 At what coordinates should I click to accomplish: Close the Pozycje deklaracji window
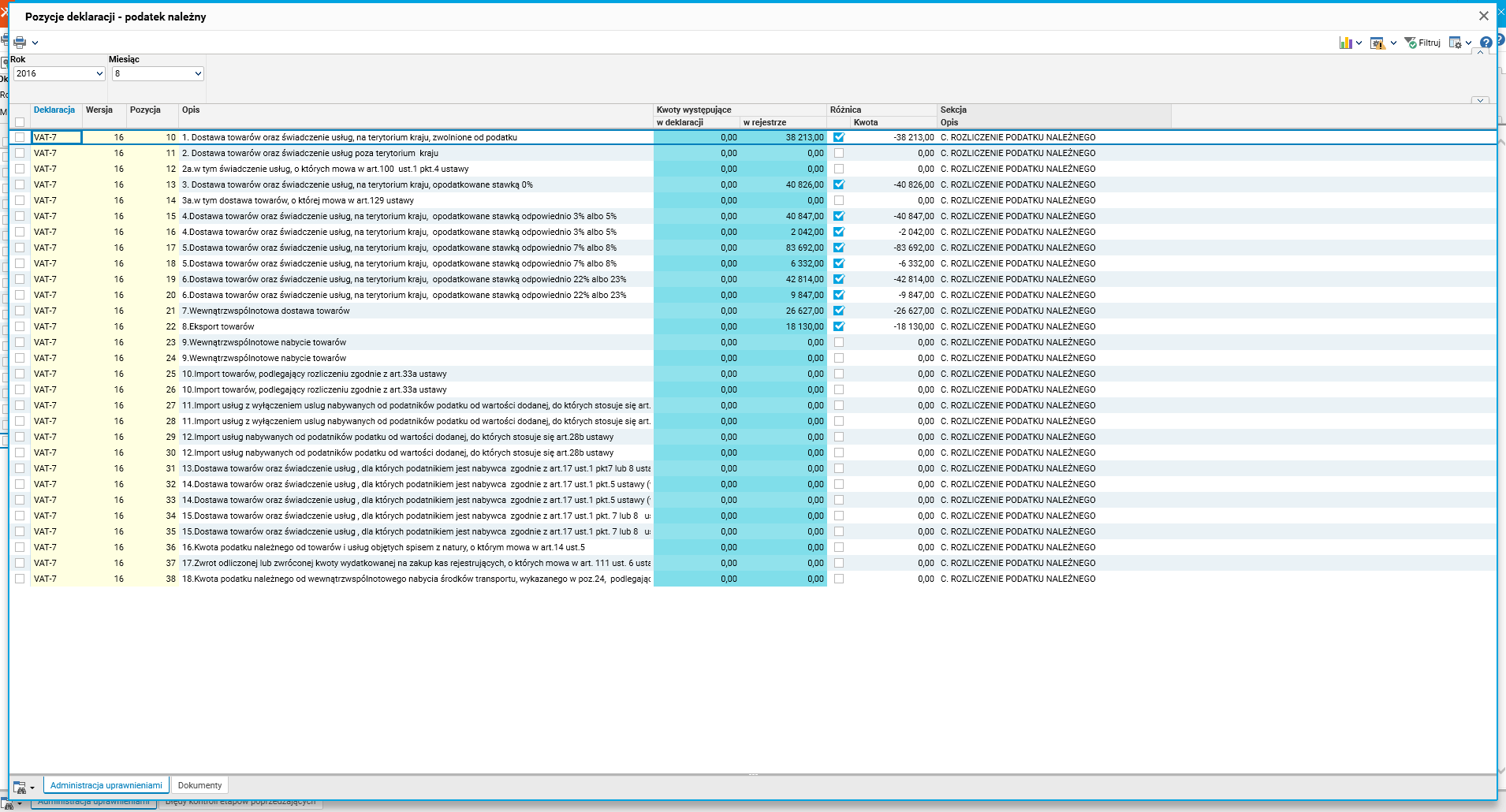[1483, 16]
